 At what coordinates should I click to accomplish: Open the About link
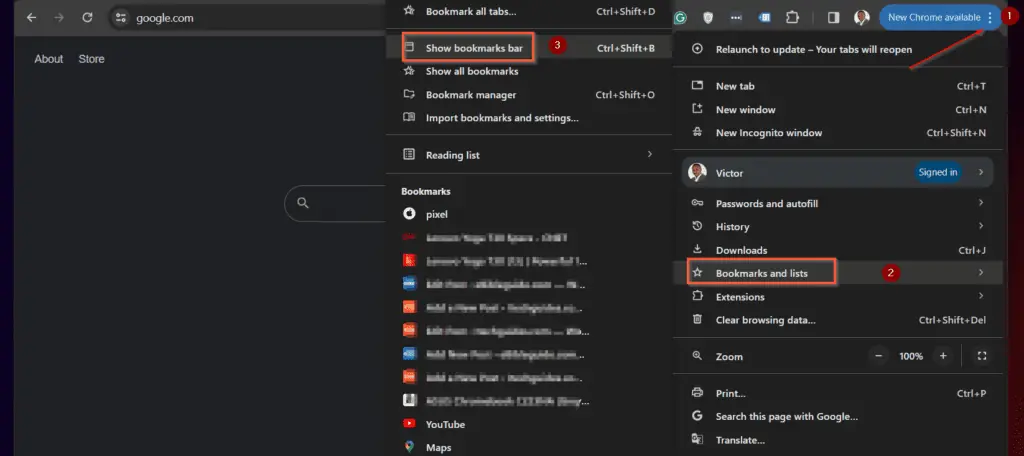49,59
